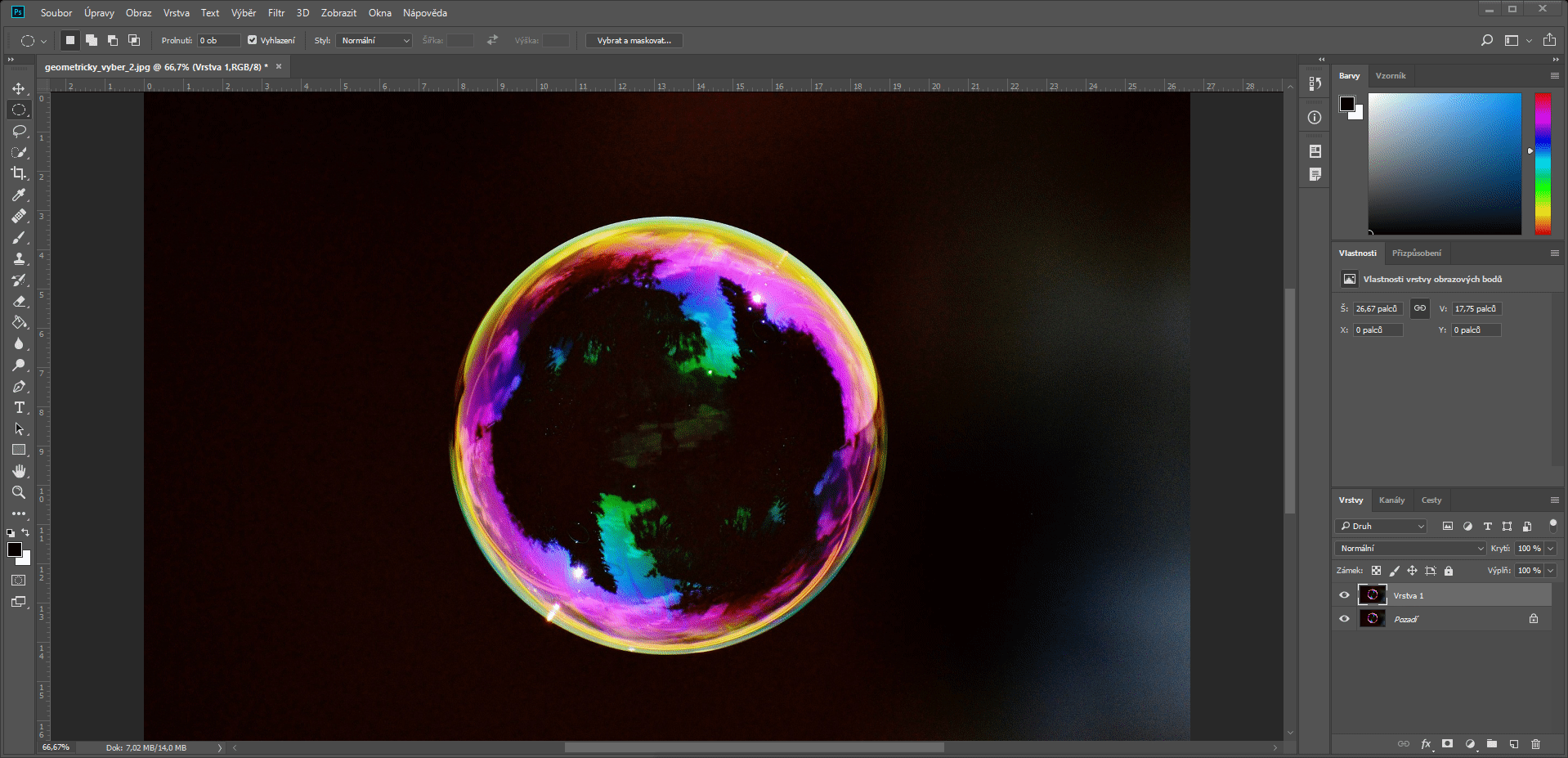Open the Styl dropdown set to Normální

374,40
